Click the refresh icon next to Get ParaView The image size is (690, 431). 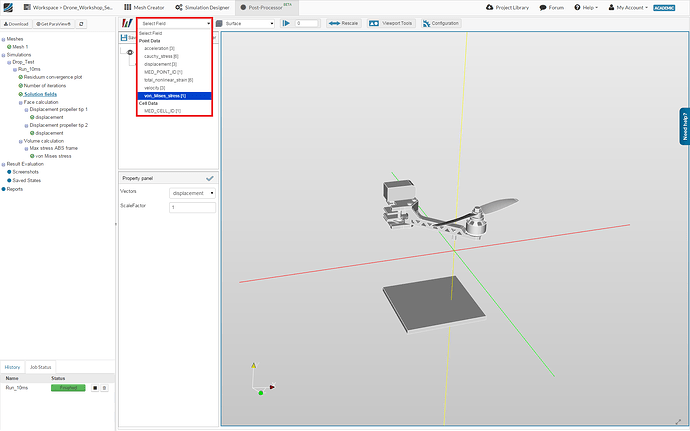click(x=81, y=23)
